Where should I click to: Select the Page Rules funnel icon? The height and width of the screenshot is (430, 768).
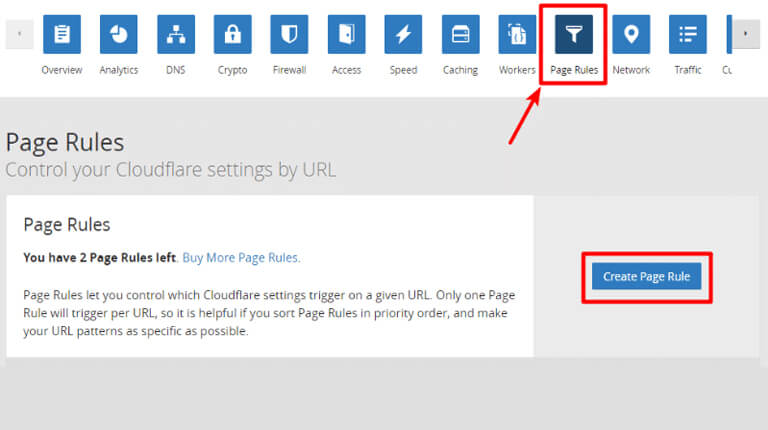coord(574,34)
